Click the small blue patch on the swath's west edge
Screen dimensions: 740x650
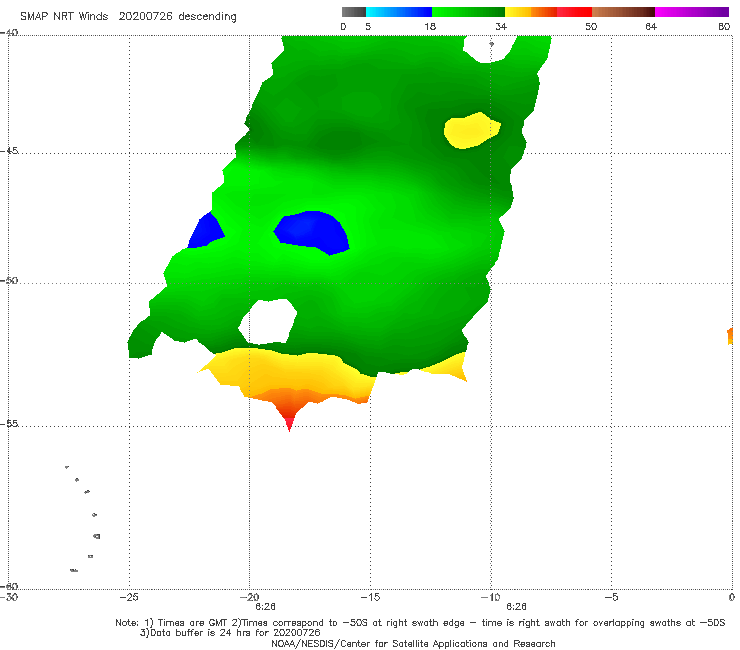[206, 231]
